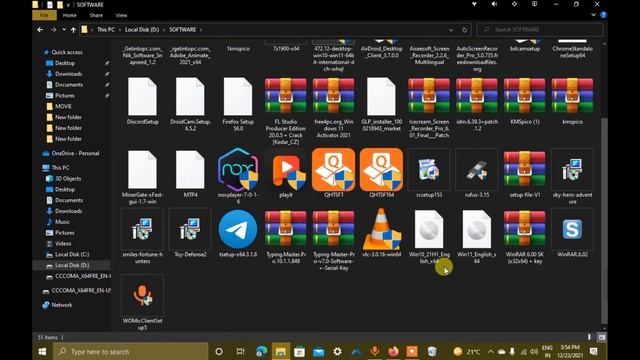
Task: Expand address bar history dropdown
Action: (451, 30)
